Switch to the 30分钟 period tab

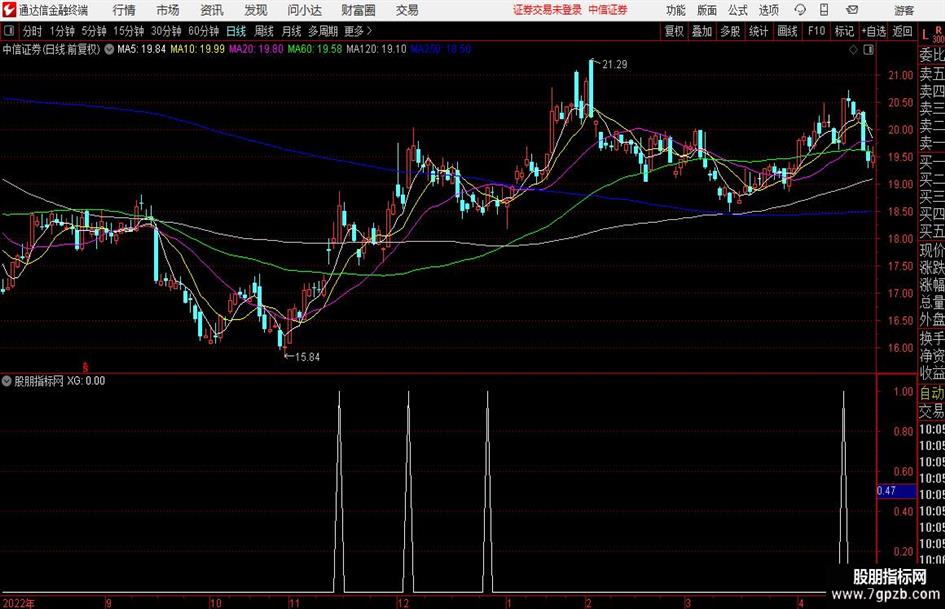(166, 31)
